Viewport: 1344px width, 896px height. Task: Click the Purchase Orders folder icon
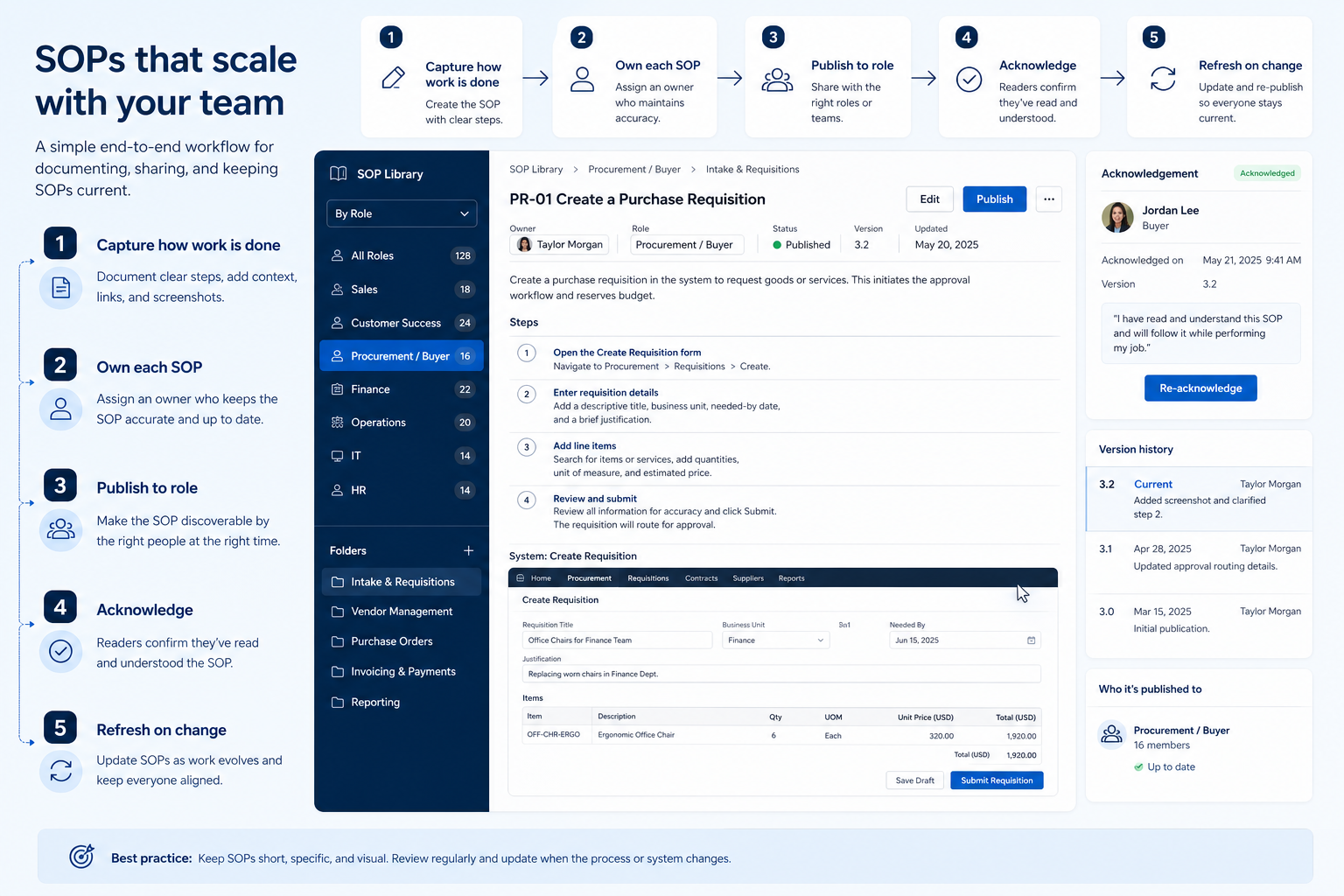pyautogui.click(x=337, y=641)
